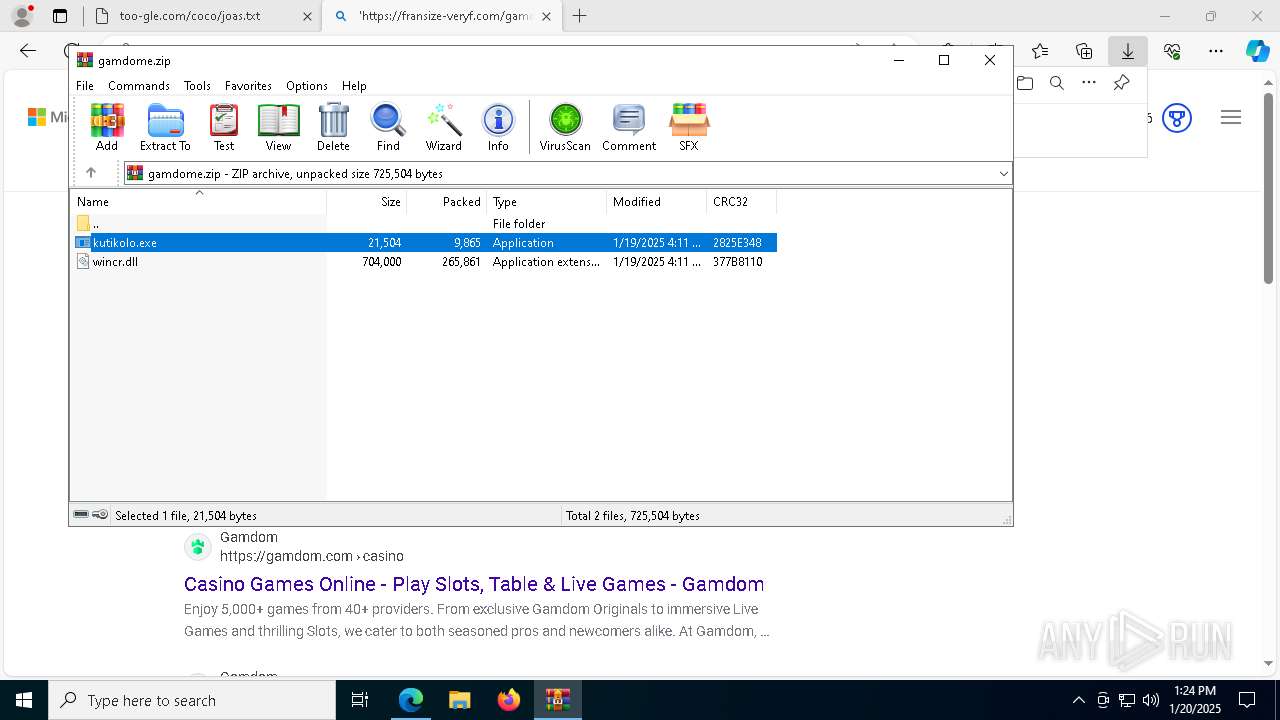The image size is (1280, 720).
Task: Open a new browser tab
Action: tap(579, 16)
